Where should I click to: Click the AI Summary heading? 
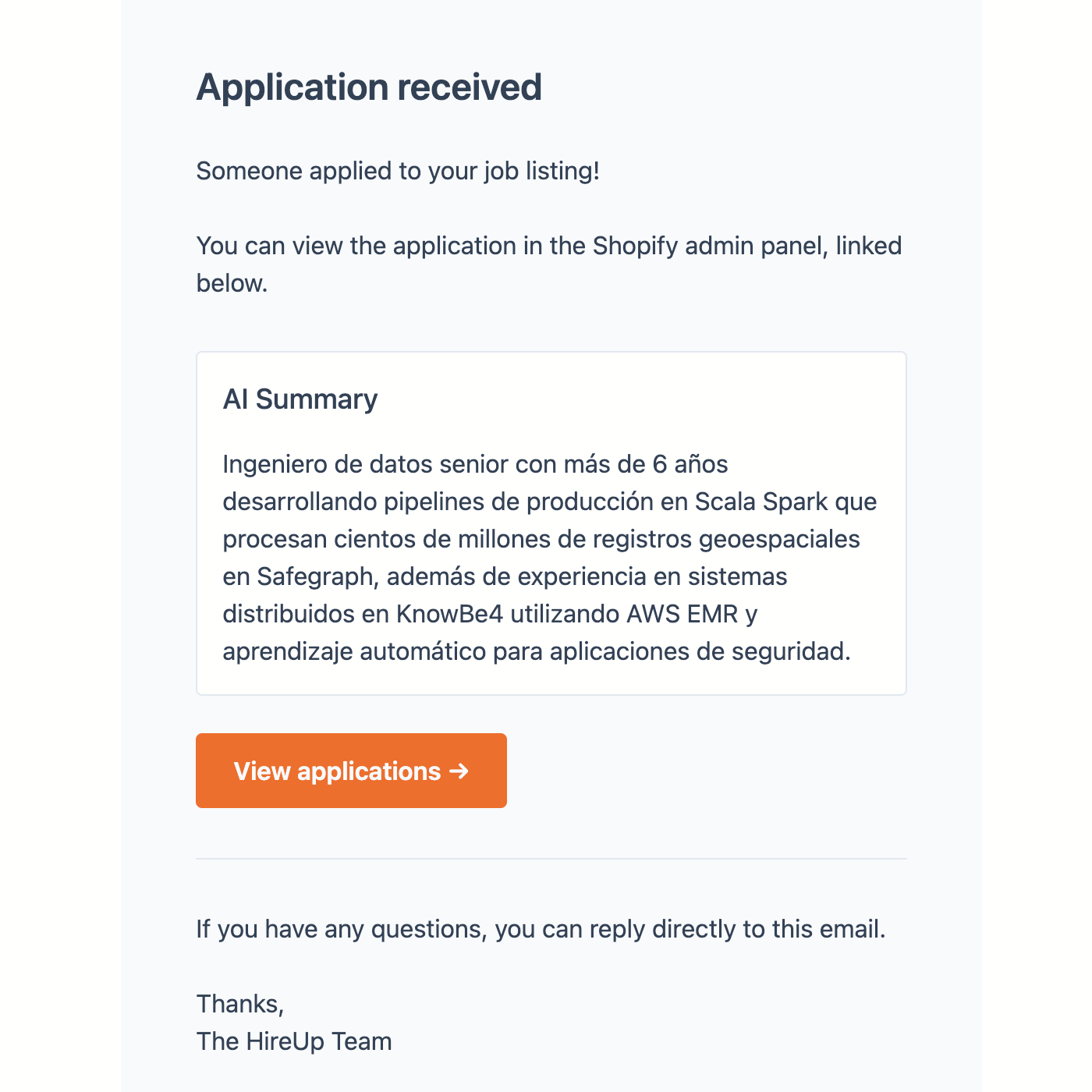(x=300, y=399)
